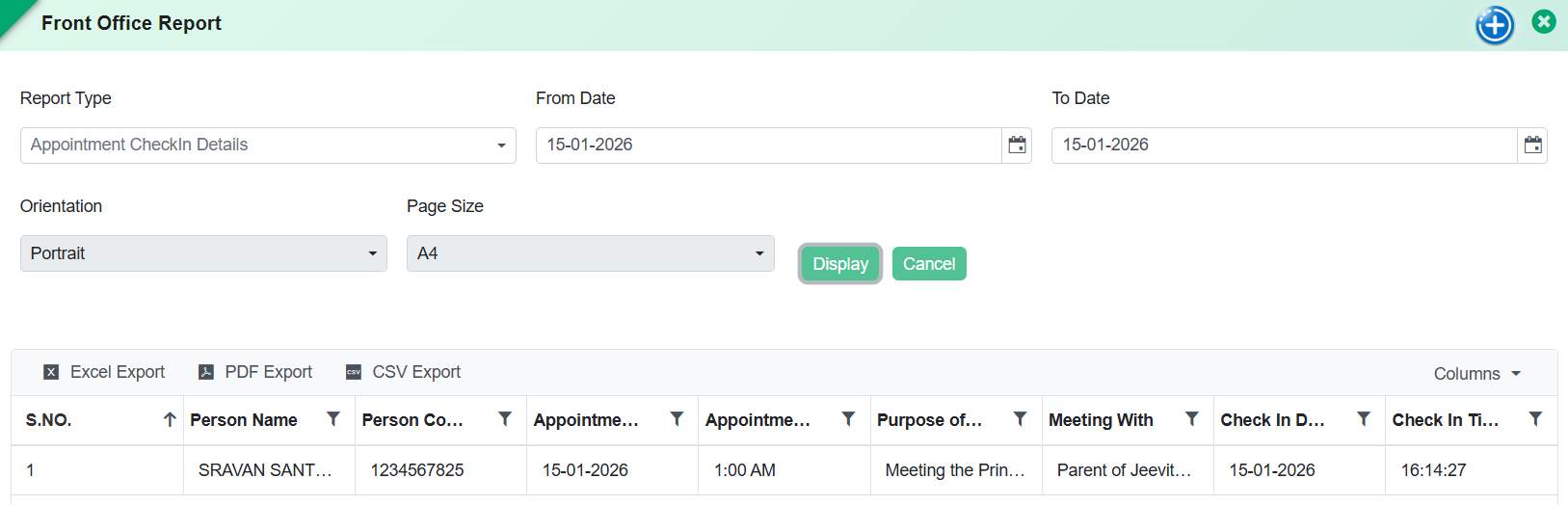Open filter for Check In Time column
The height and width of the screenshot is (505, 1568).
1535,419
